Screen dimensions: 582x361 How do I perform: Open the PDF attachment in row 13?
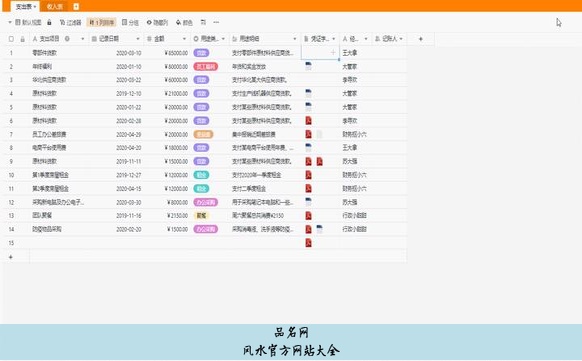click(x=308, y=216)
